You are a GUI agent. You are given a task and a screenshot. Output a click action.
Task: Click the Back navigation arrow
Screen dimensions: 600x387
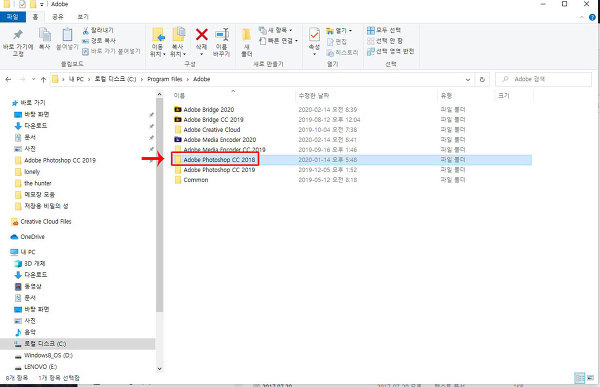8,79
